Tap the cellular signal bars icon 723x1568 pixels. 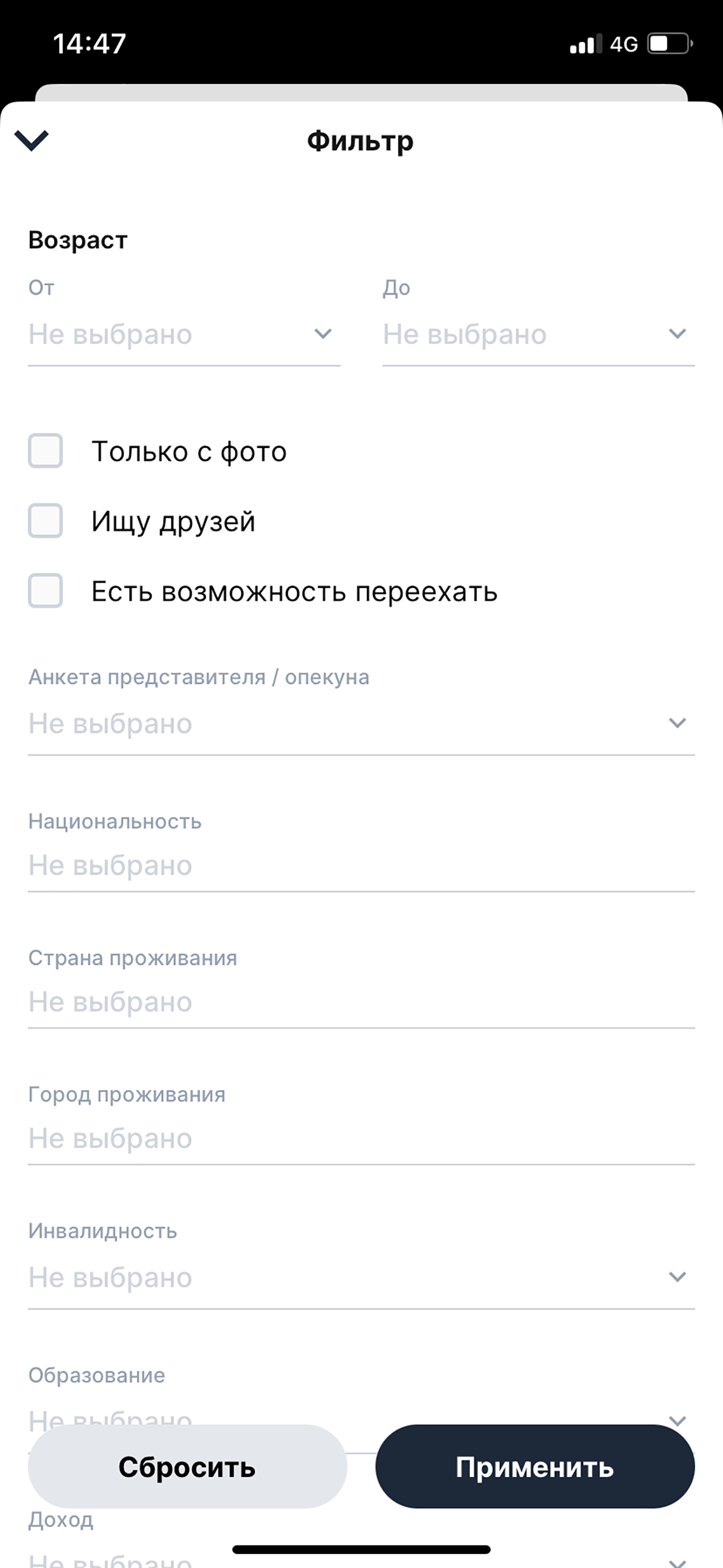[x=586, y=44]
